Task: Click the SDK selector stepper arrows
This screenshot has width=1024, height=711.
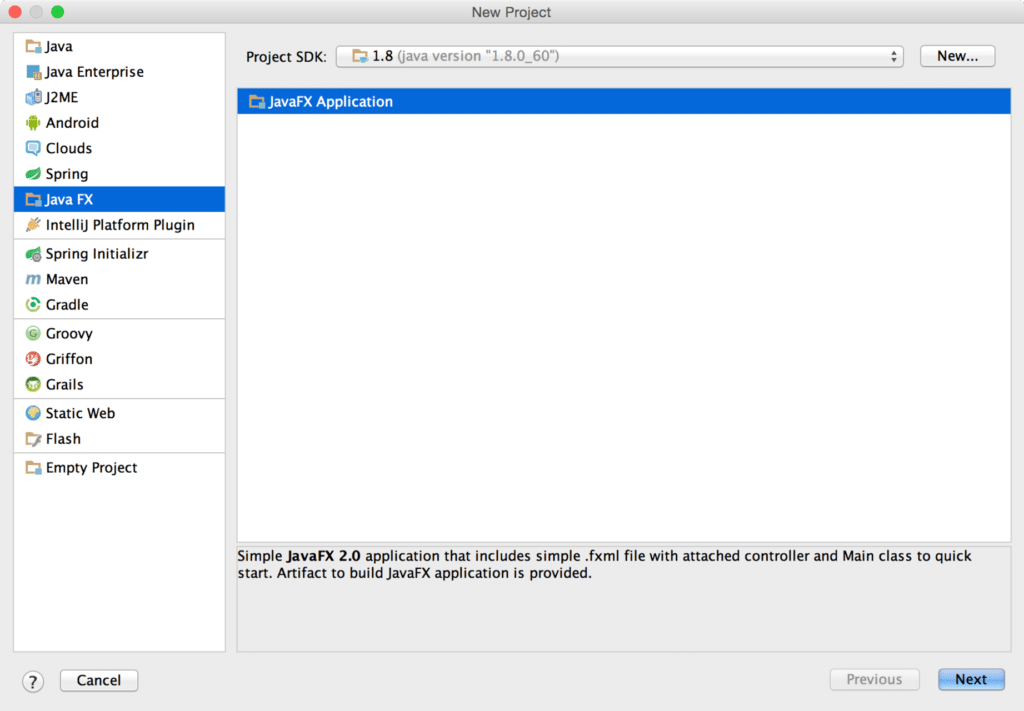Action: coord(893,56)
